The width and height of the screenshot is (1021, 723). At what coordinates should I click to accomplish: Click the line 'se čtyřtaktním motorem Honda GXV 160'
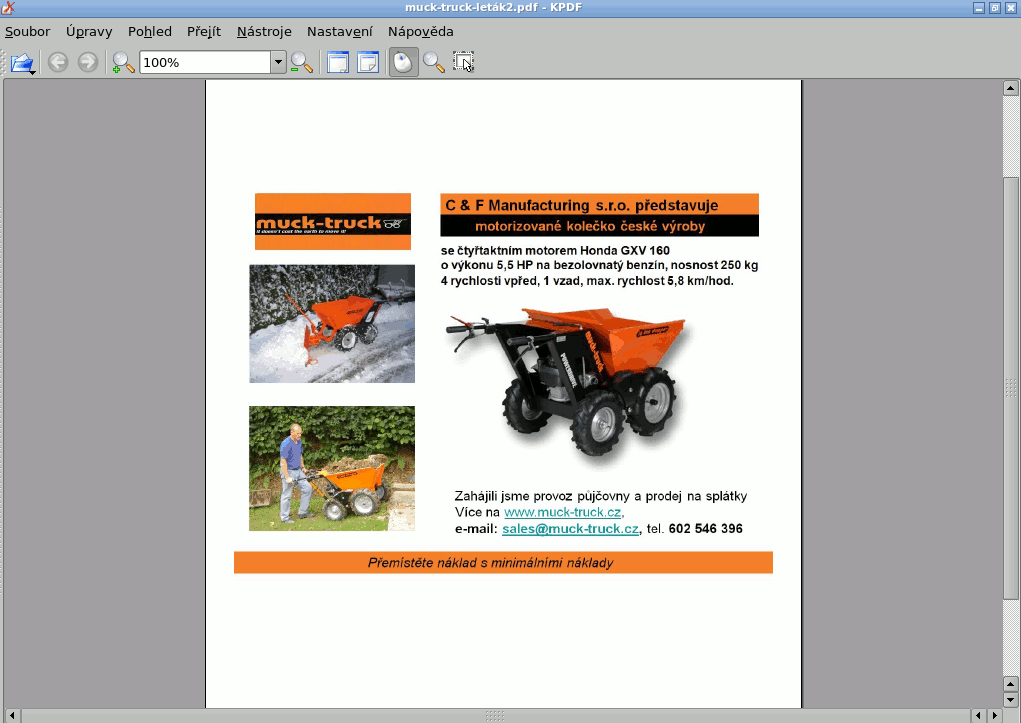[555, 250]
